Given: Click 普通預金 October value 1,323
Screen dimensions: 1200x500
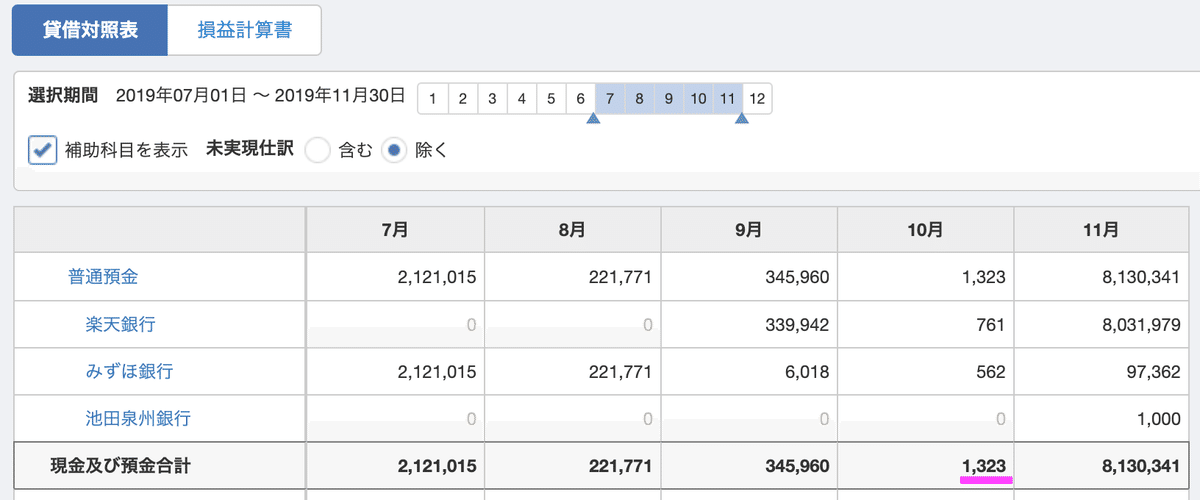Looking at the screenshot, I should tap(986, 277).
